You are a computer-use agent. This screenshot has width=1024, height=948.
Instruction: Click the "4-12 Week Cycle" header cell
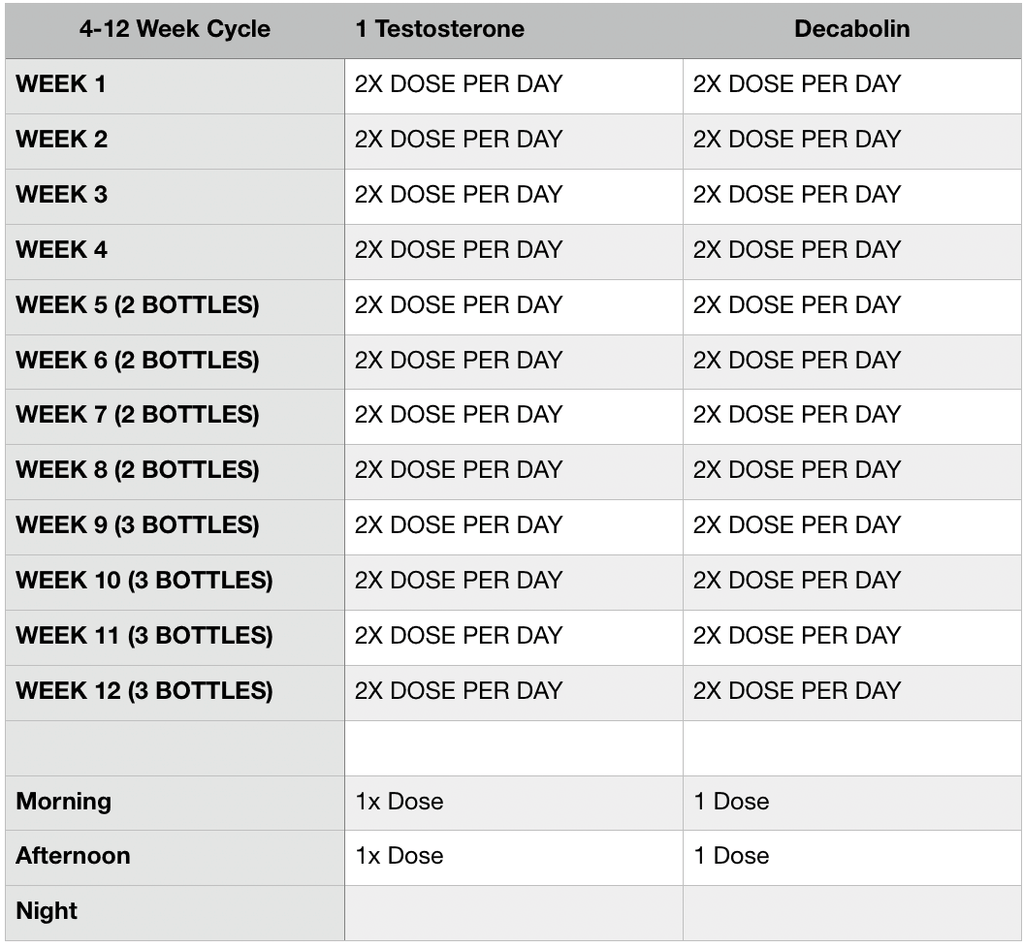[175, 29]
